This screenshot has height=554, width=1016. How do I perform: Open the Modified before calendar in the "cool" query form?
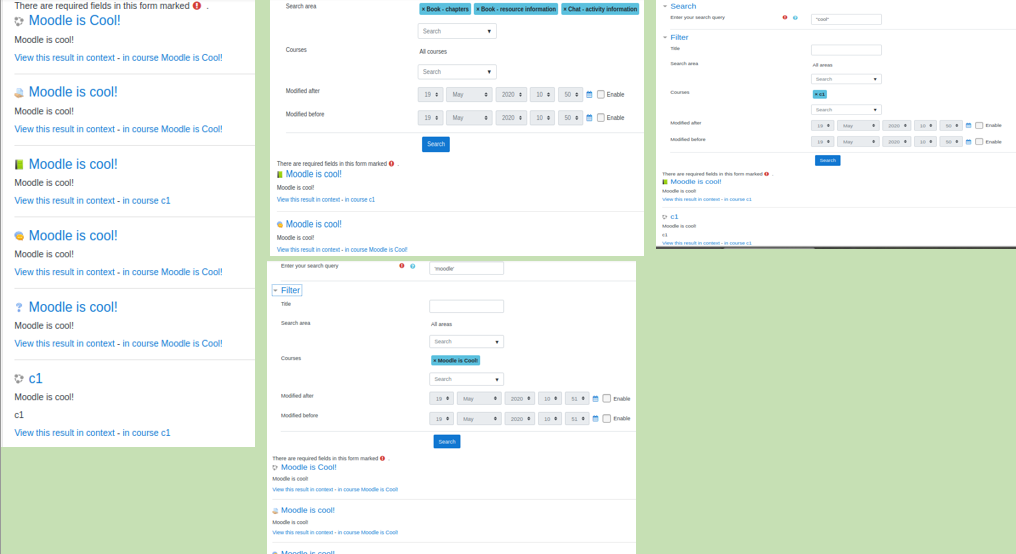click(x=969, y=141)
